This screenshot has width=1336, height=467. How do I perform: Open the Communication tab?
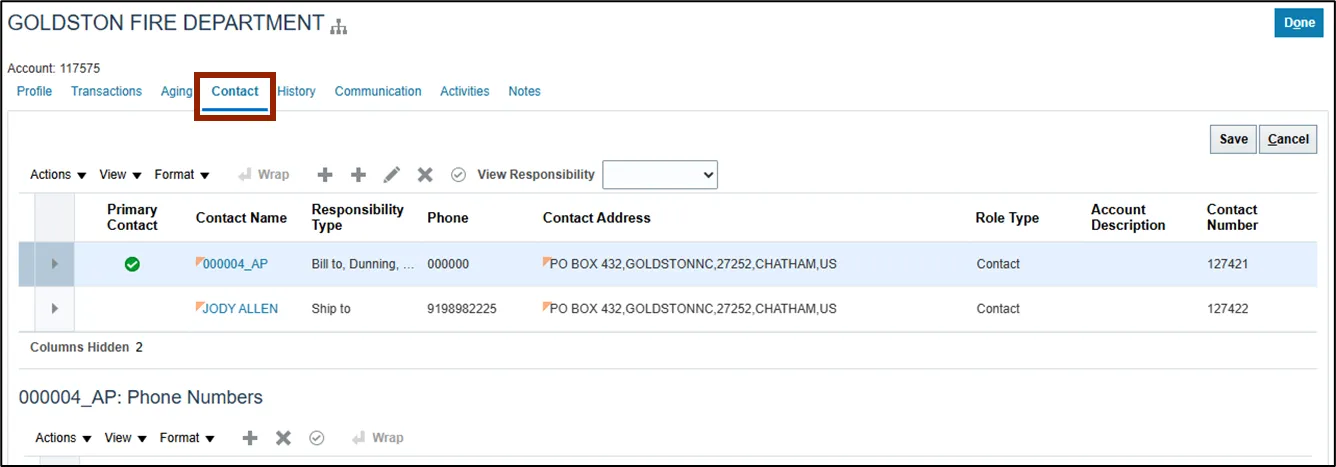pyautogui.click(x=378, y=91)
